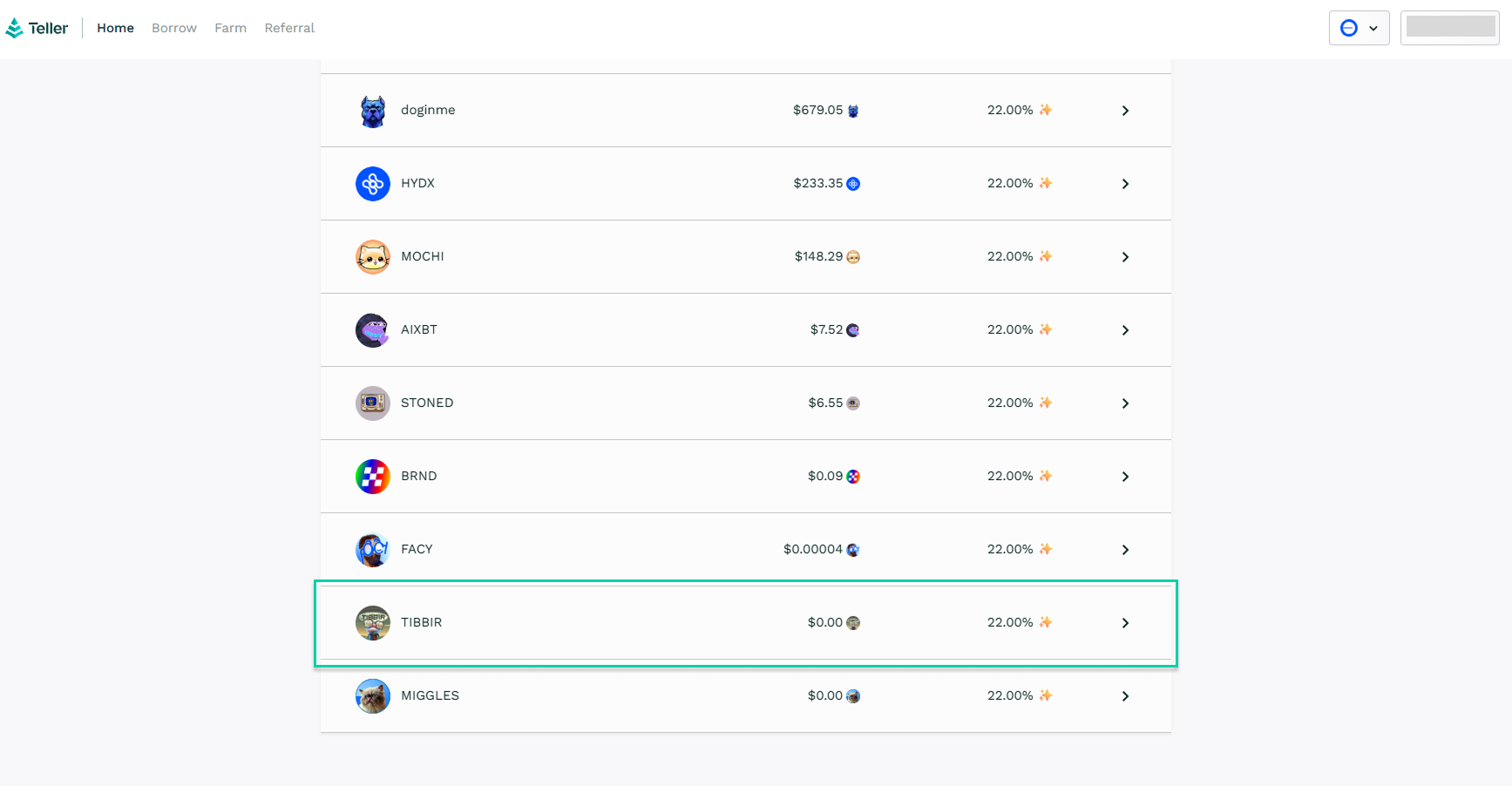Click the doginme token avatar
The image size is (1512, 786).
tap(372, 111)
